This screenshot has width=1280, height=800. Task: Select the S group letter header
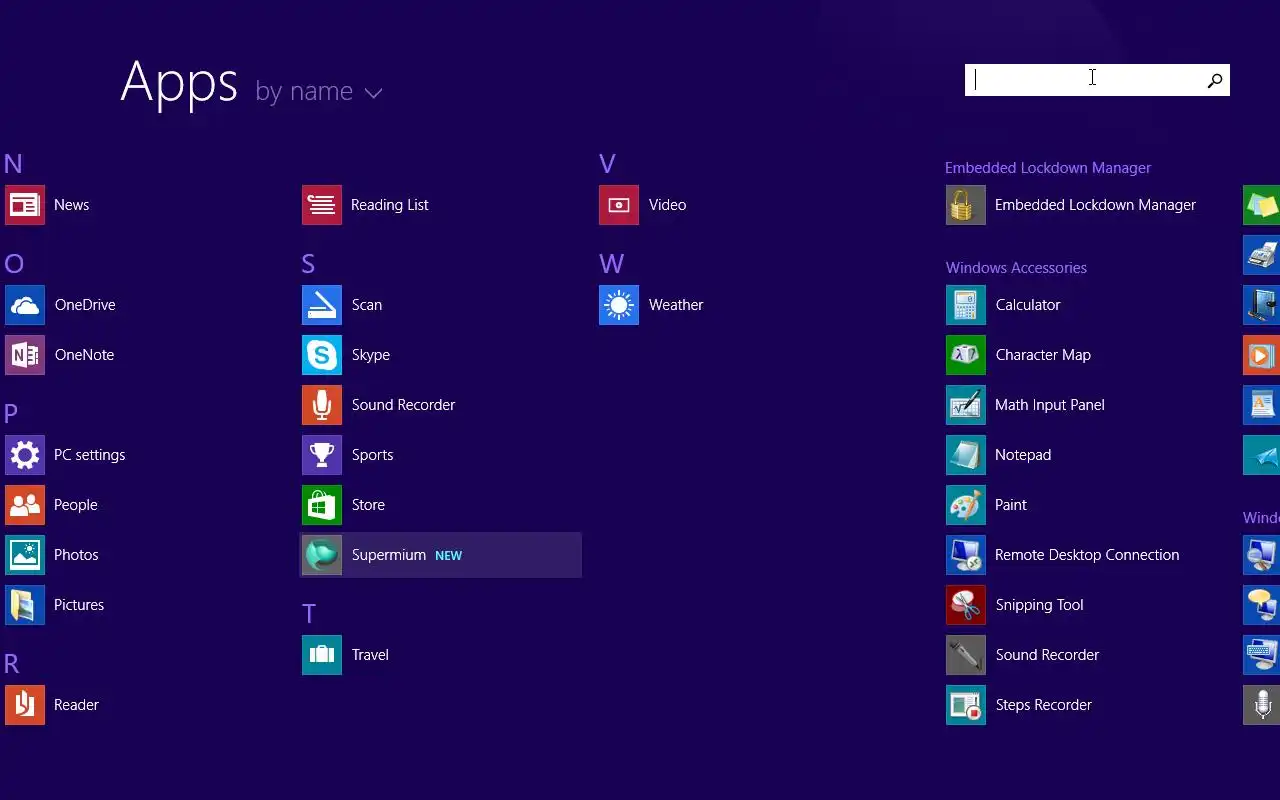[308, 264]
